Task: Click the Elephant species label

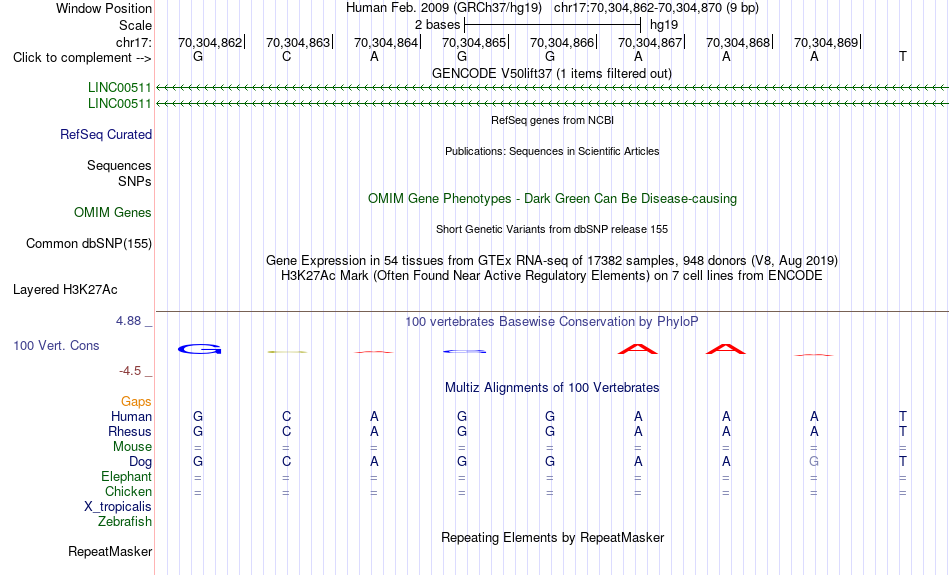Action: (x=127, y=476)
